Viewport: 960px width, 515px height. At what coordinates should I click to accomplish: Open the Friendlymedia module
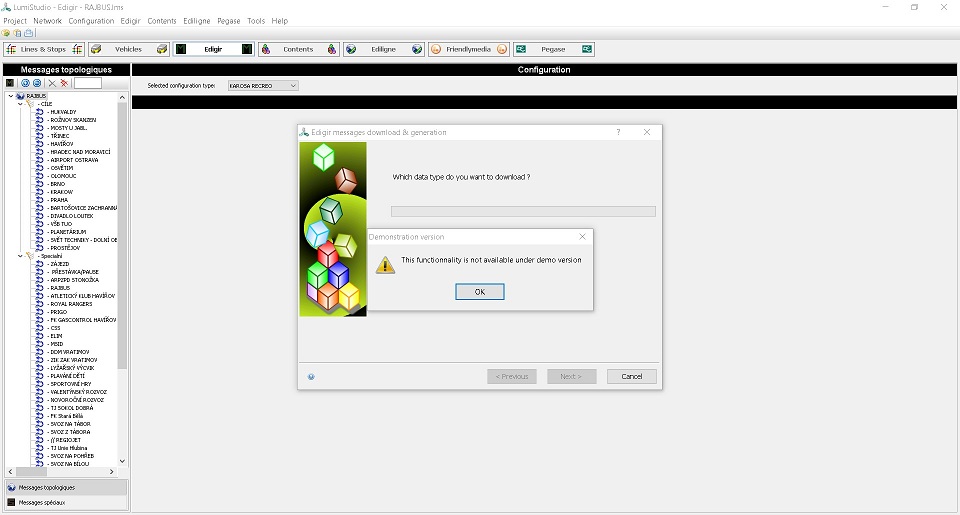coord(468,49)
